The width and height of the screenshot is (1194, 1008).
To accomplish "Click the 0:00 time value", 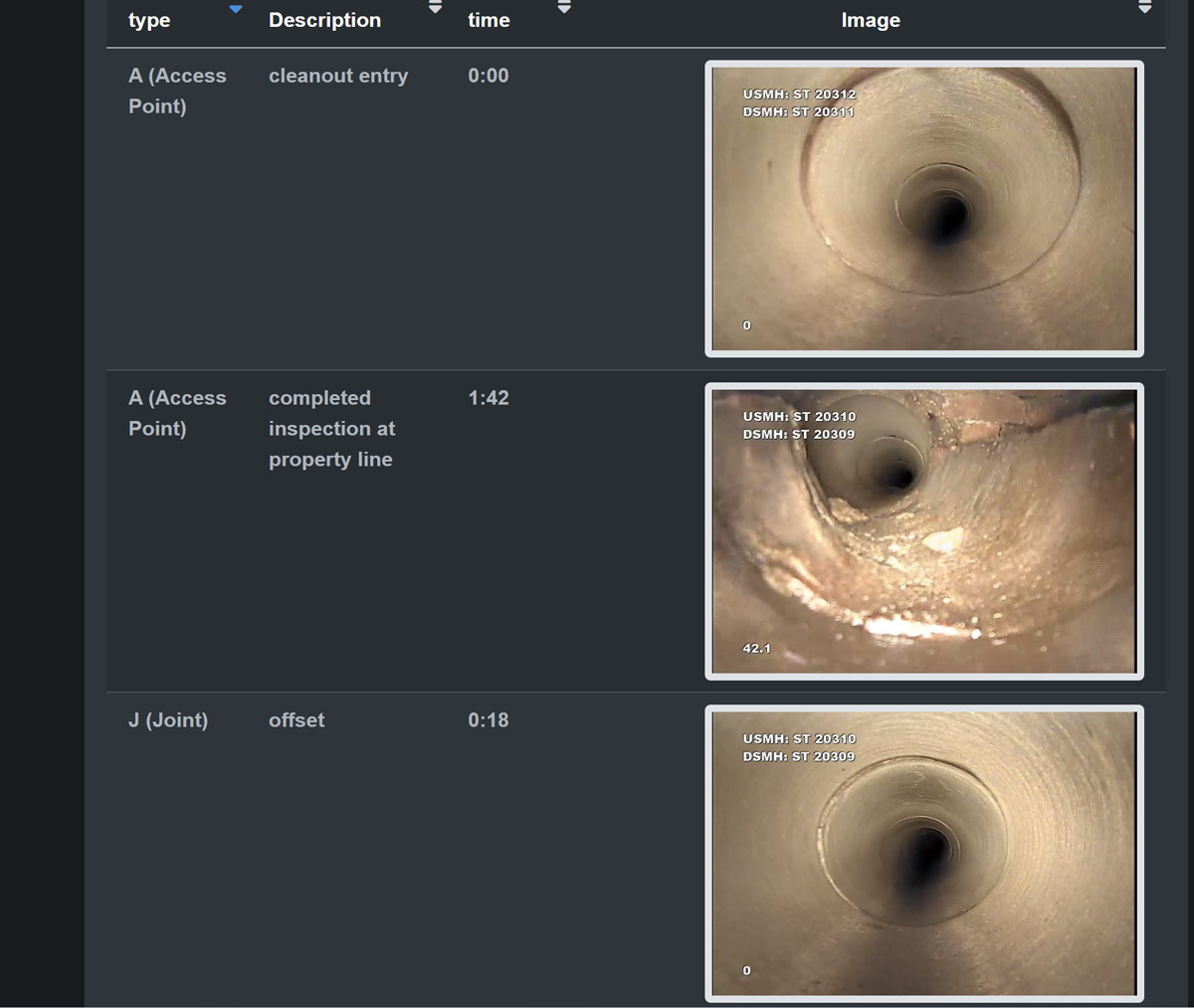I will (489, 76).
